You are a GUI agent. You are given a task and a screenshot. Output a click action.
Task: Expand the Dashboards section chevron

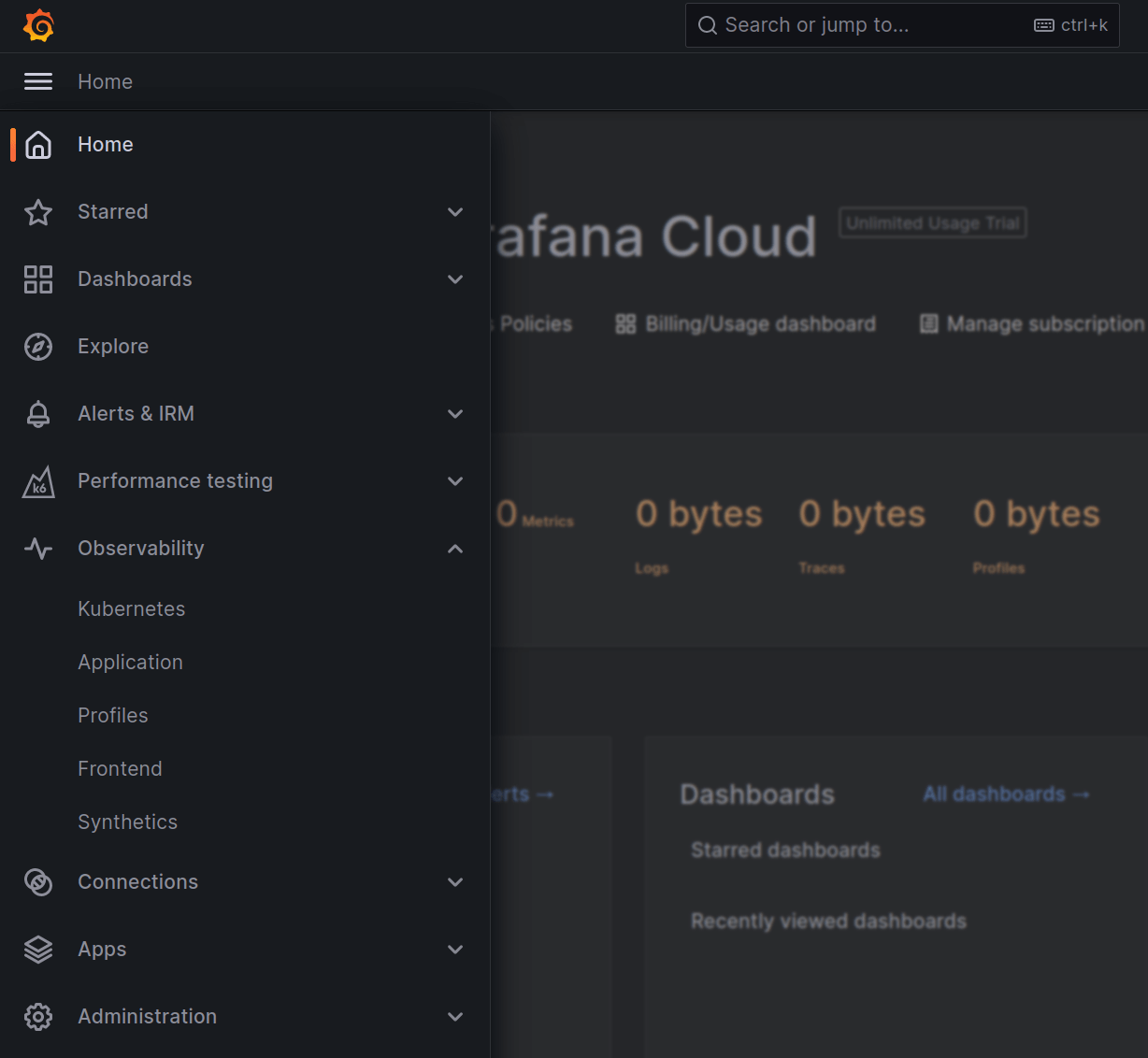tap(455, 279)
